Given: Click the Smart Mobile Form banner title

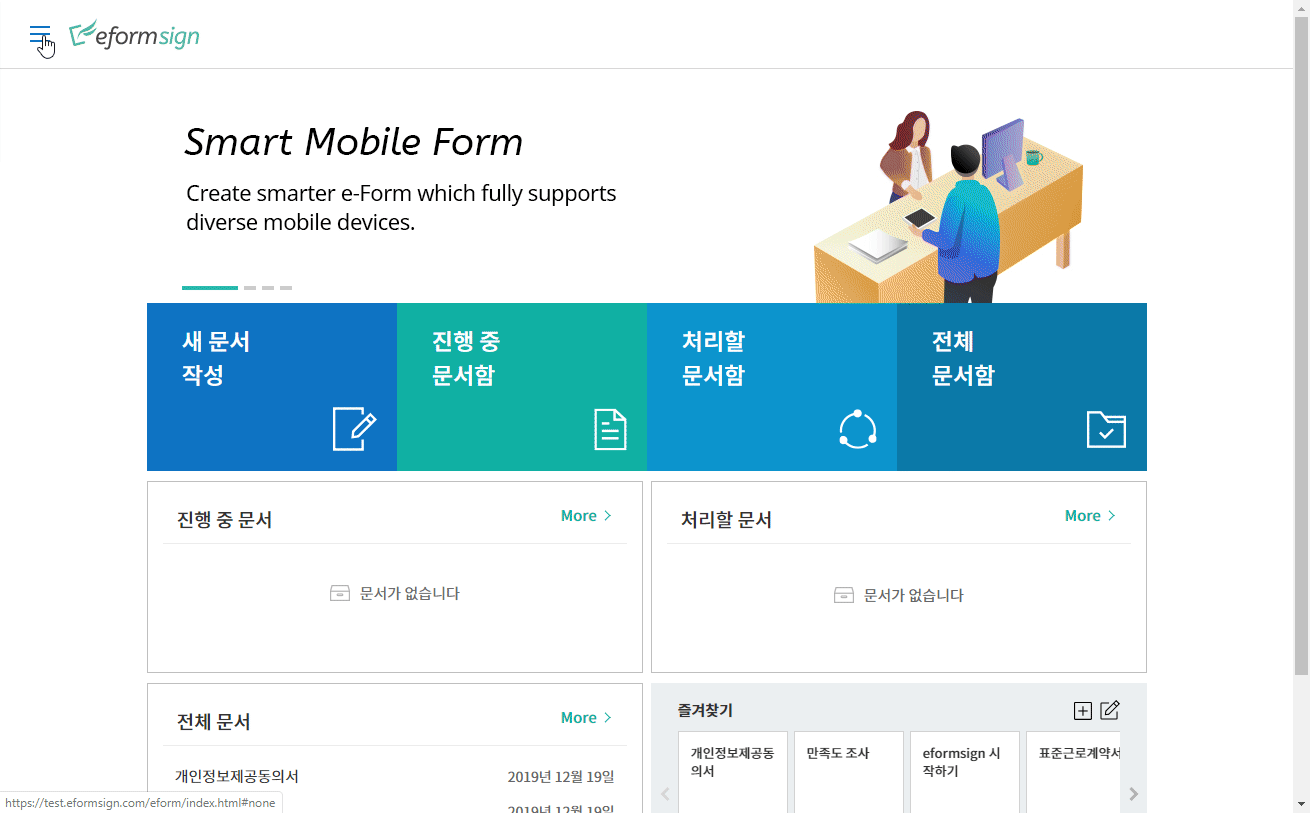Looking at the screenshot, I should 354,142.
